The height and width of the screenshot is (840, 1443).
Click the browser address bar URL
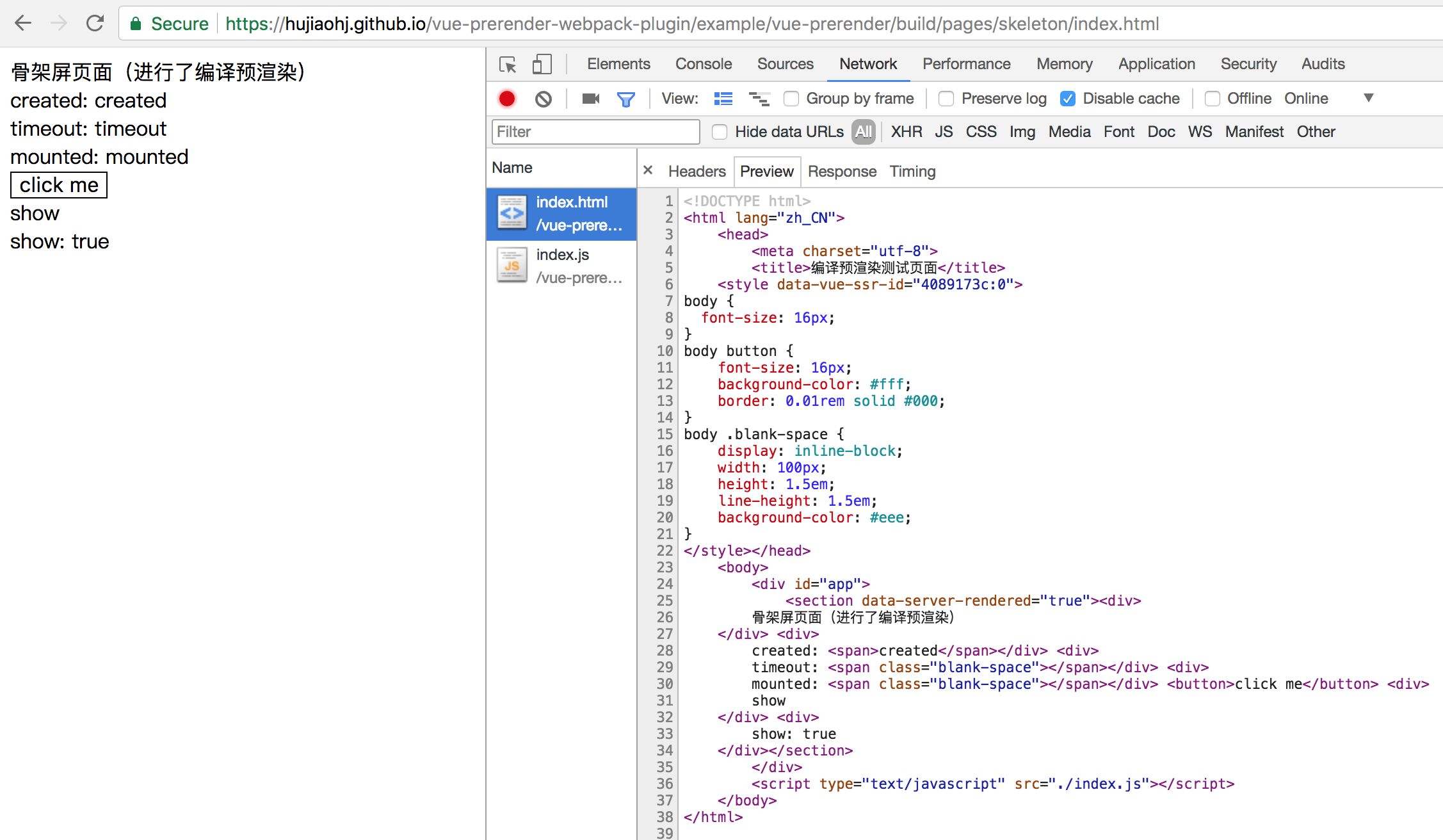point(692,24)
